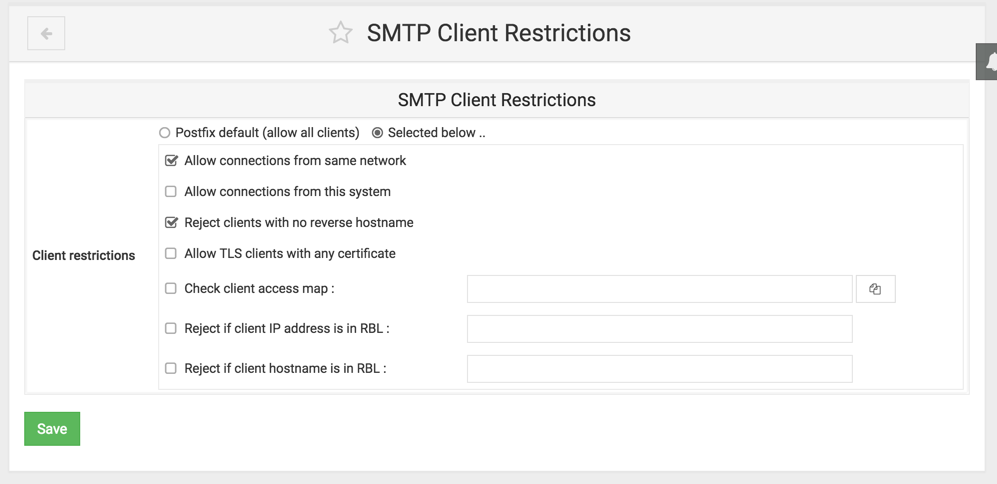The image size is (997, 484).
Task: Click the client hostname RBL text field
Action: pyautogui.click(x=659, y=369)
